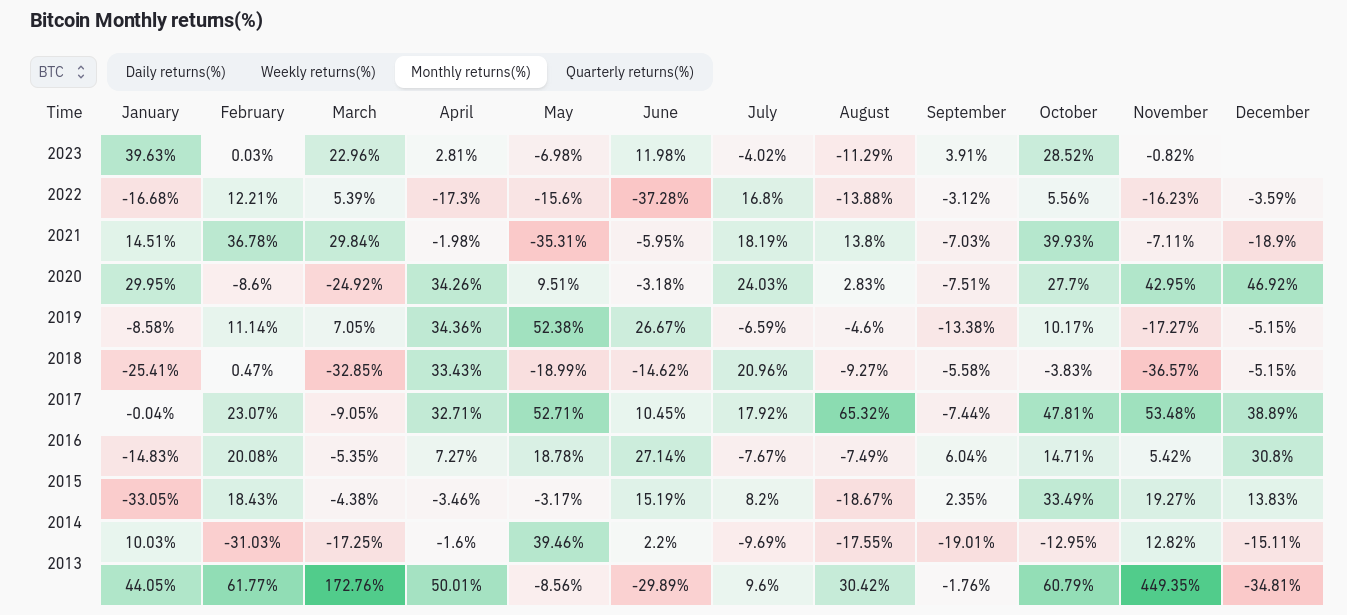Click the -35.31% May 2021 cell

pos(558,241)
